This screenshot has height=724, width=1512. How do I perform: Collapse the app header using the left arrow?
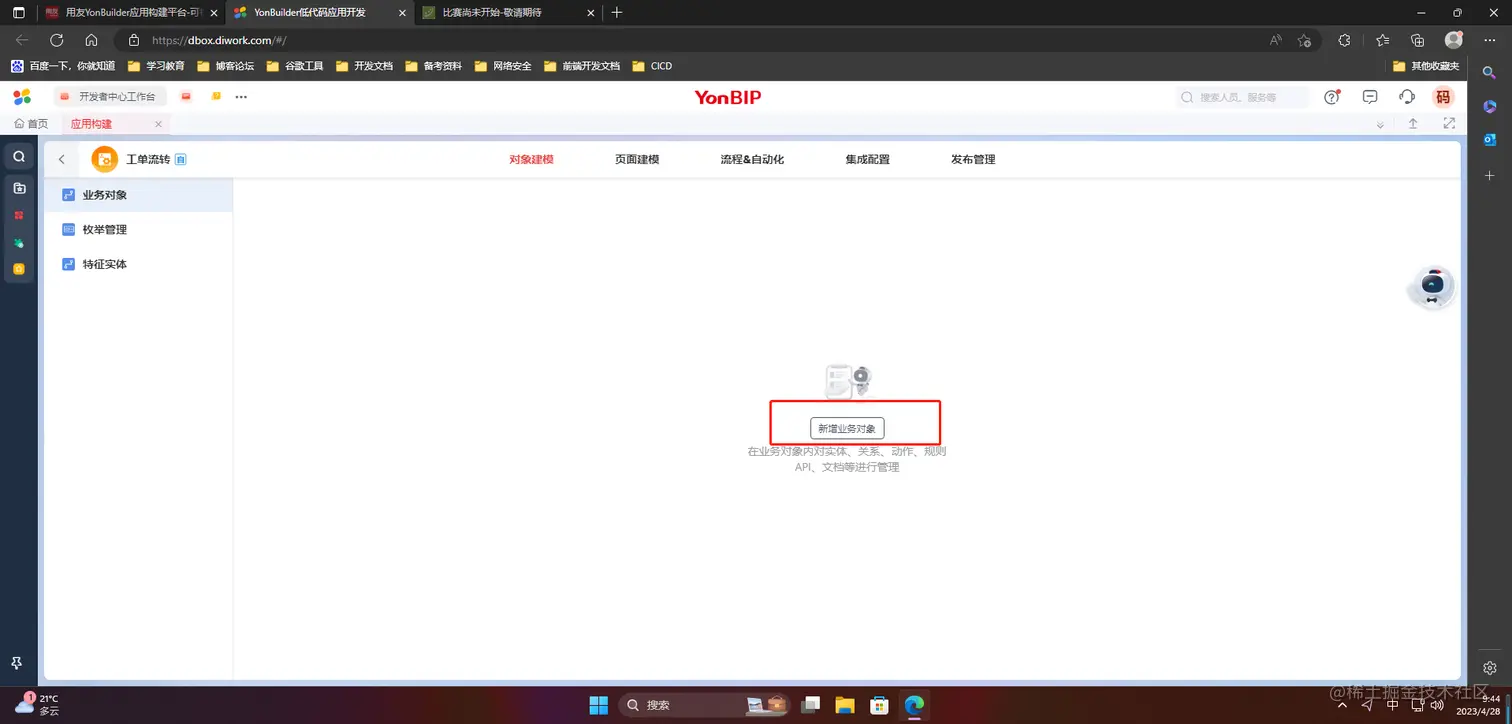[x=61, y=158]
